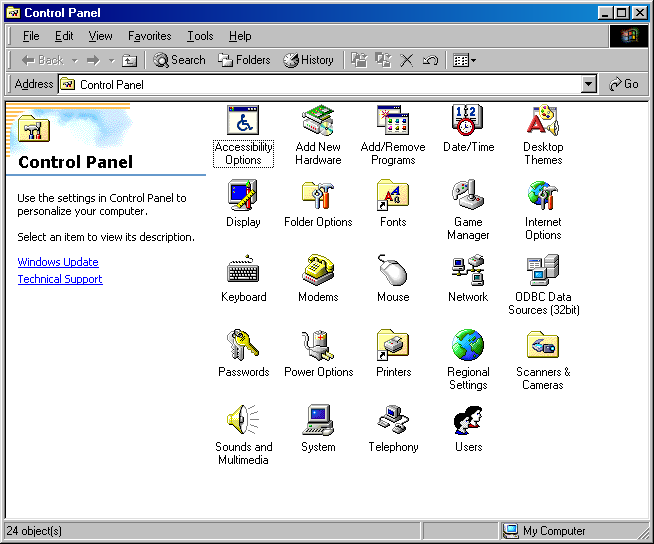
Task: Open the Edit menu
Action: [x=64, y=36]
